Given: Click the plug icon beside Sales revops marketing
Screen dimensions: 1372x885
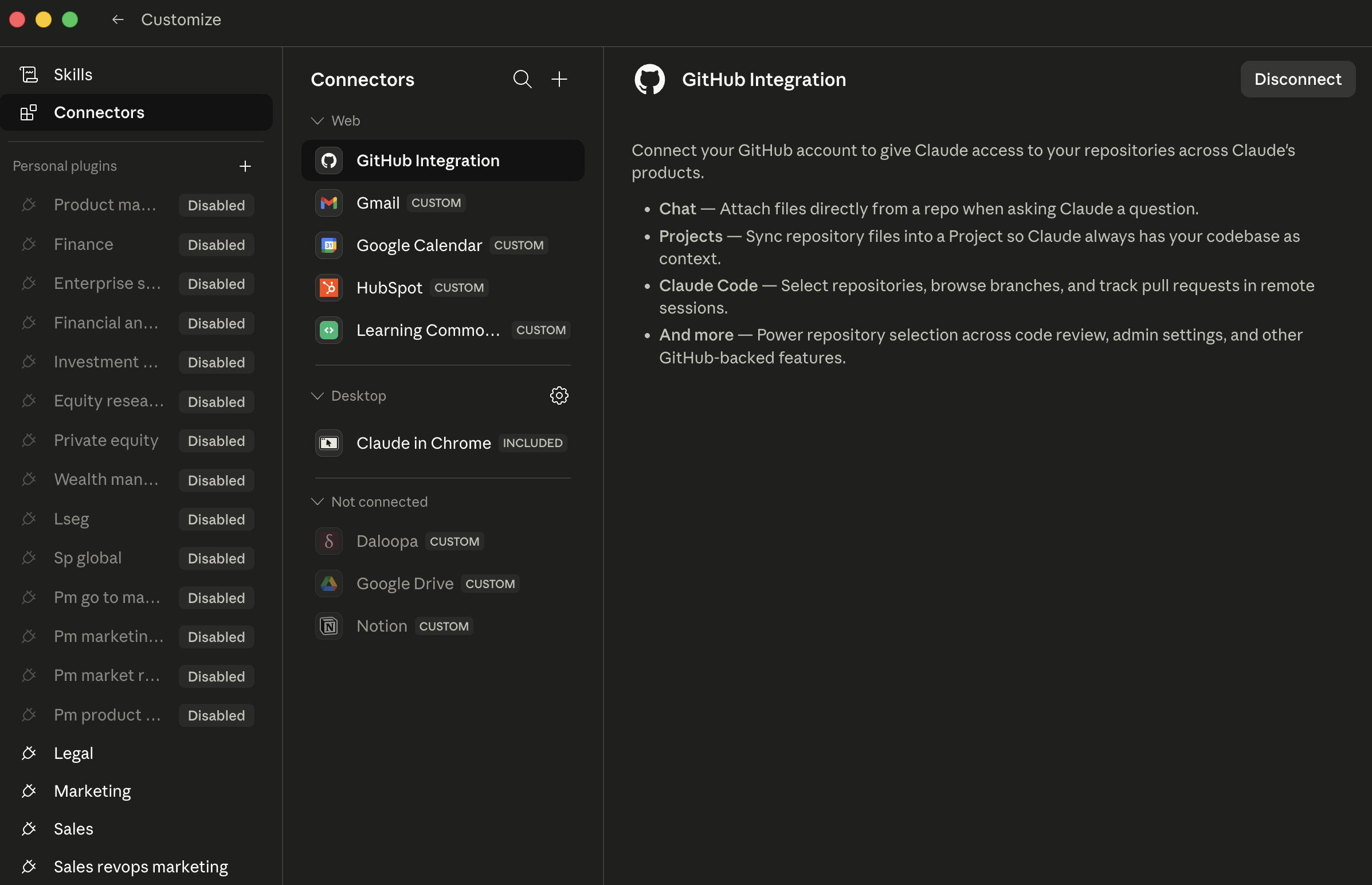Looking at the screenshot, I should tap(29, 867).
